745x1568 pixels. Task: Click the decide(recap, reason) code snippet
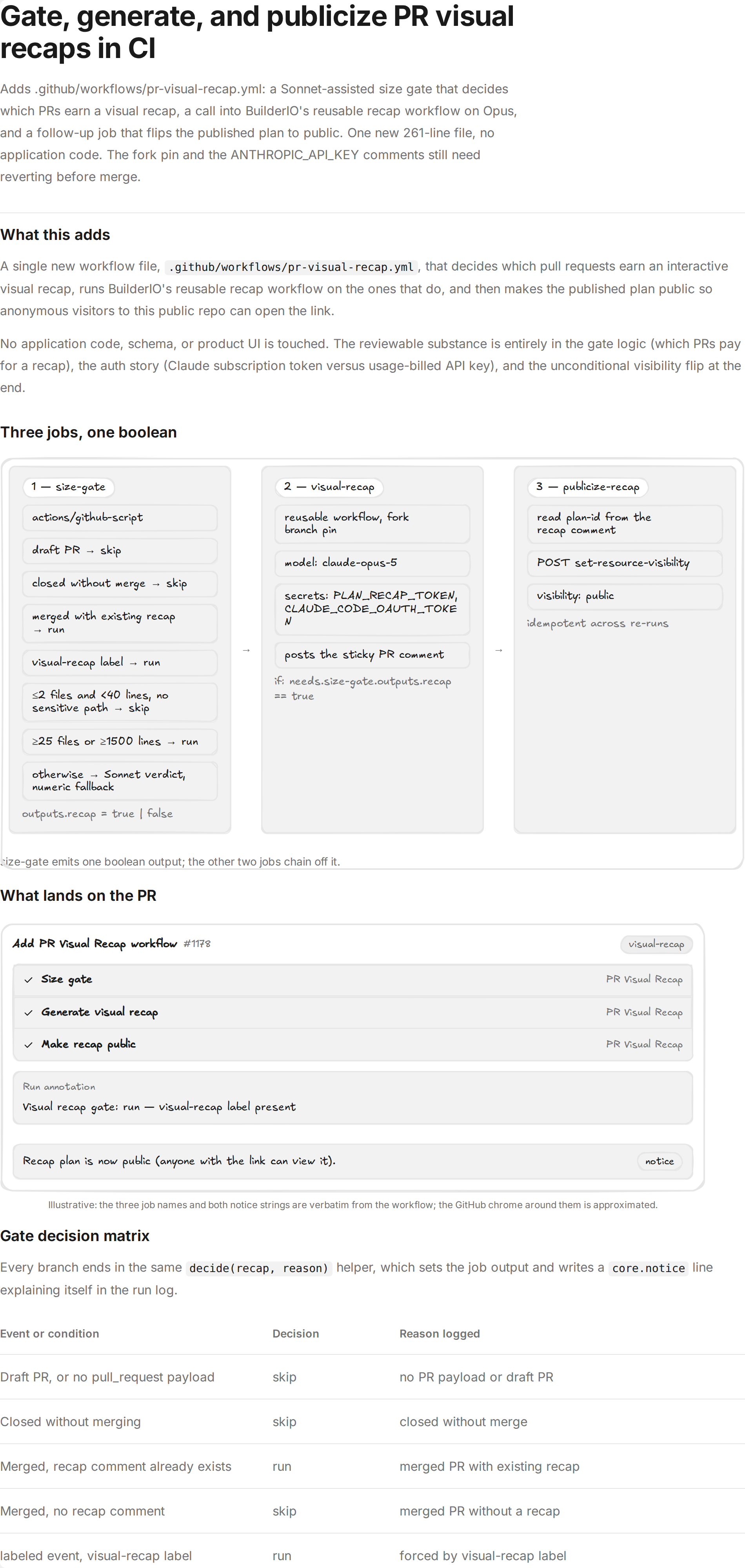(259, 1268)
